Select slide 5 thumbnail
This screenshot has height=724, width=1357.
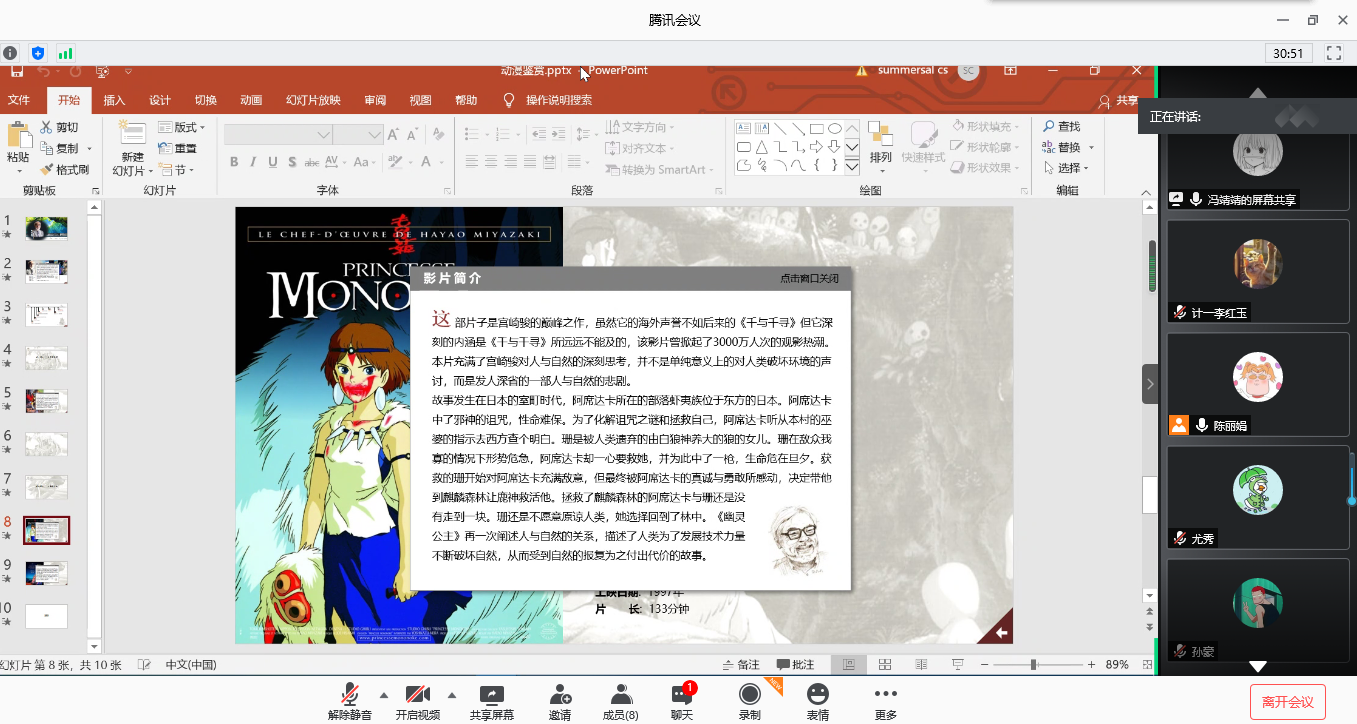pyautogui.click(x=46, y=401)
